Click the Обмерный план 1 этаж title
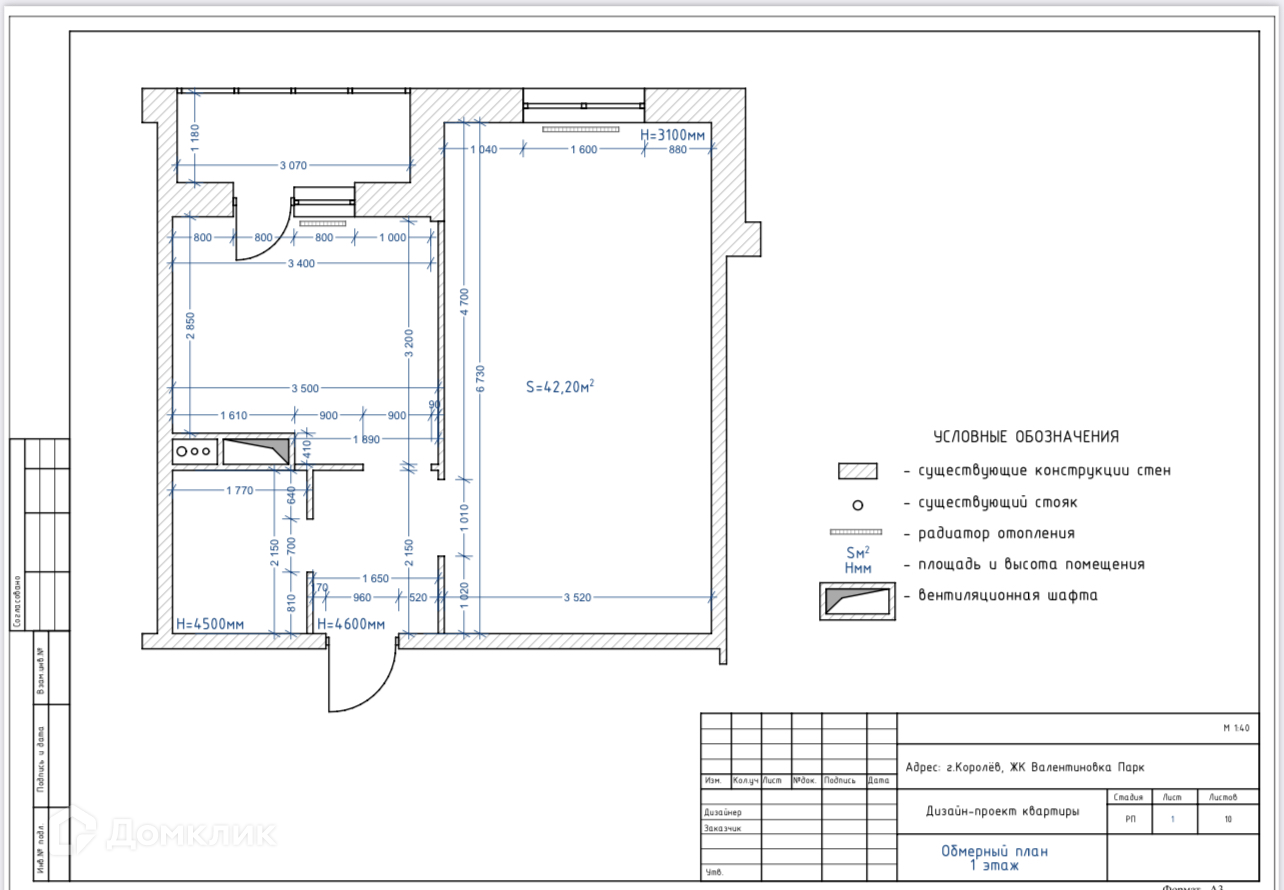 tap(994, 858)
